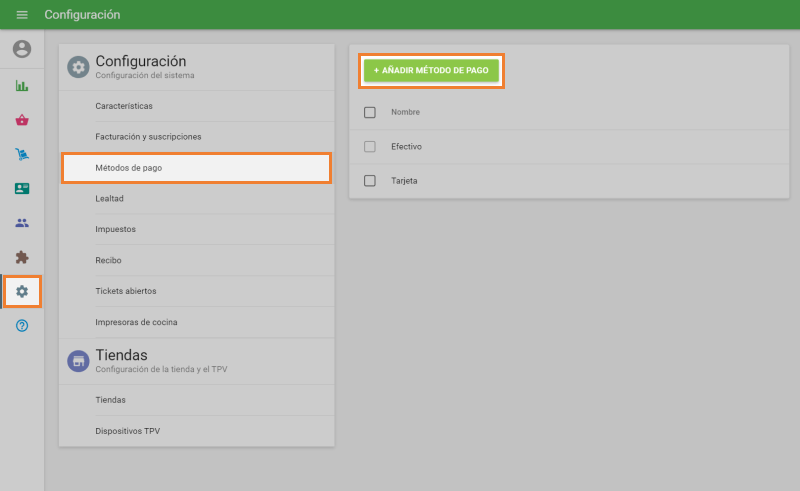800x491 pixels.
Task: Open the Help question mark icon
Action: coord(22,326)
